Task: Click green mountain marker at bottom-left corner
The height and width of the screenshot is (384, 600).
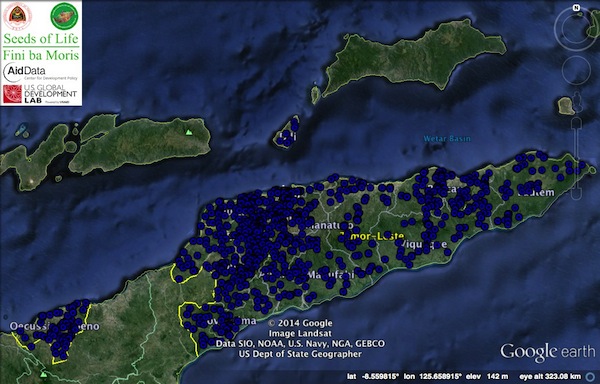Action: (x=44, y=374)
